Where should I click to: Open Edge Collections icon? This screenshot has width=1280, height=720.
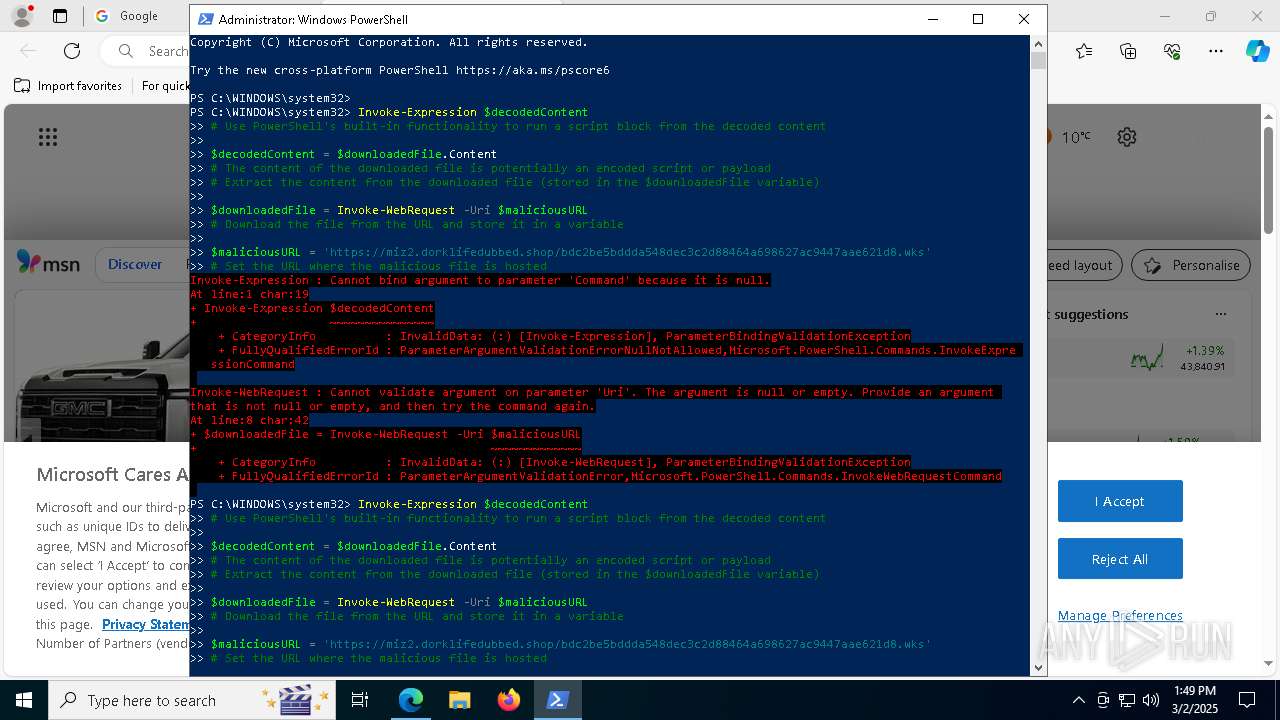coord(1128,51)
